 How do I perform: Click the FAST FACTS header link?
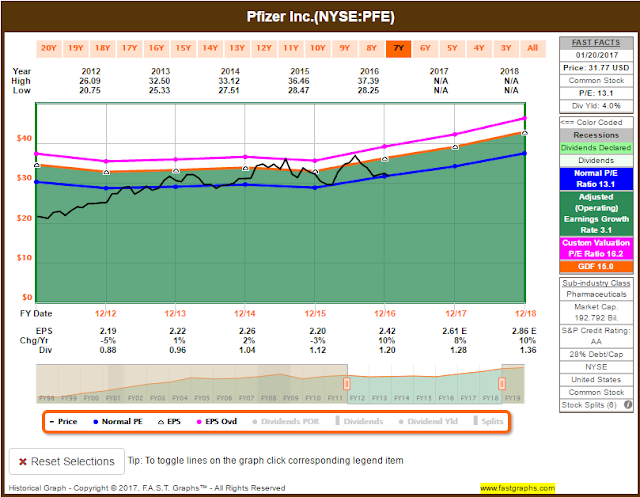click(596, 42)
